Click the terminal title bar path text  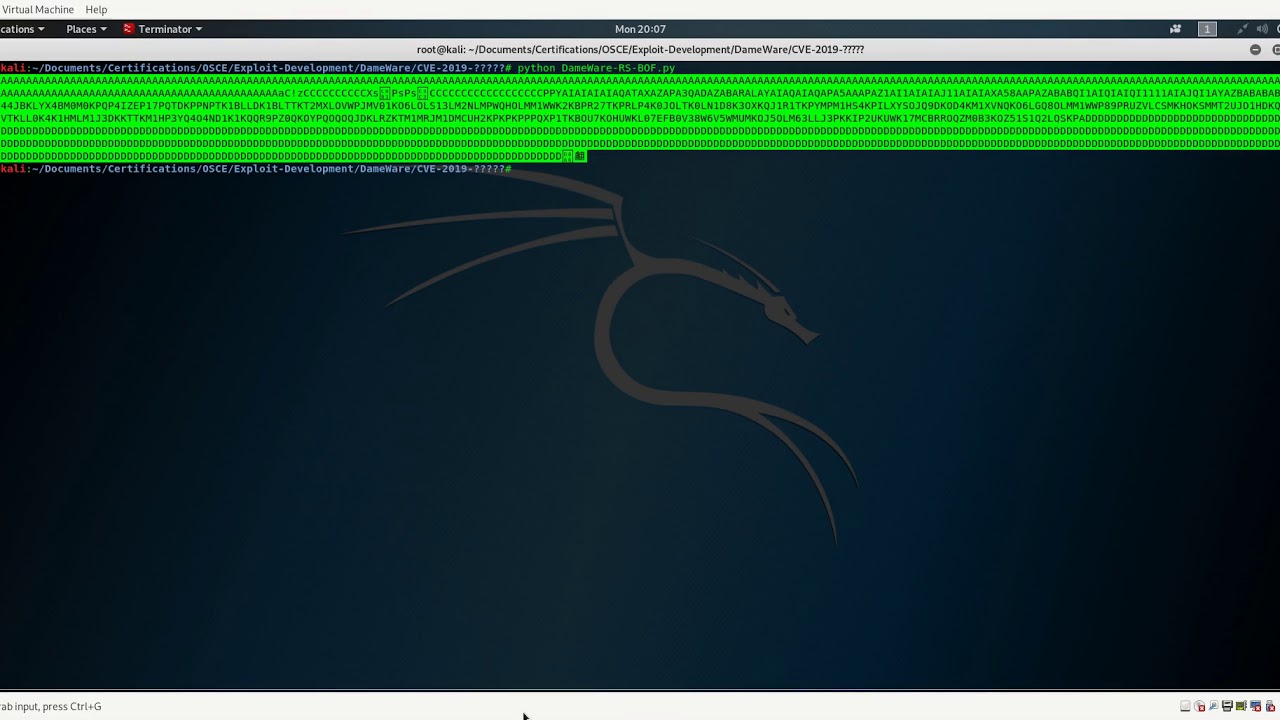640,49
